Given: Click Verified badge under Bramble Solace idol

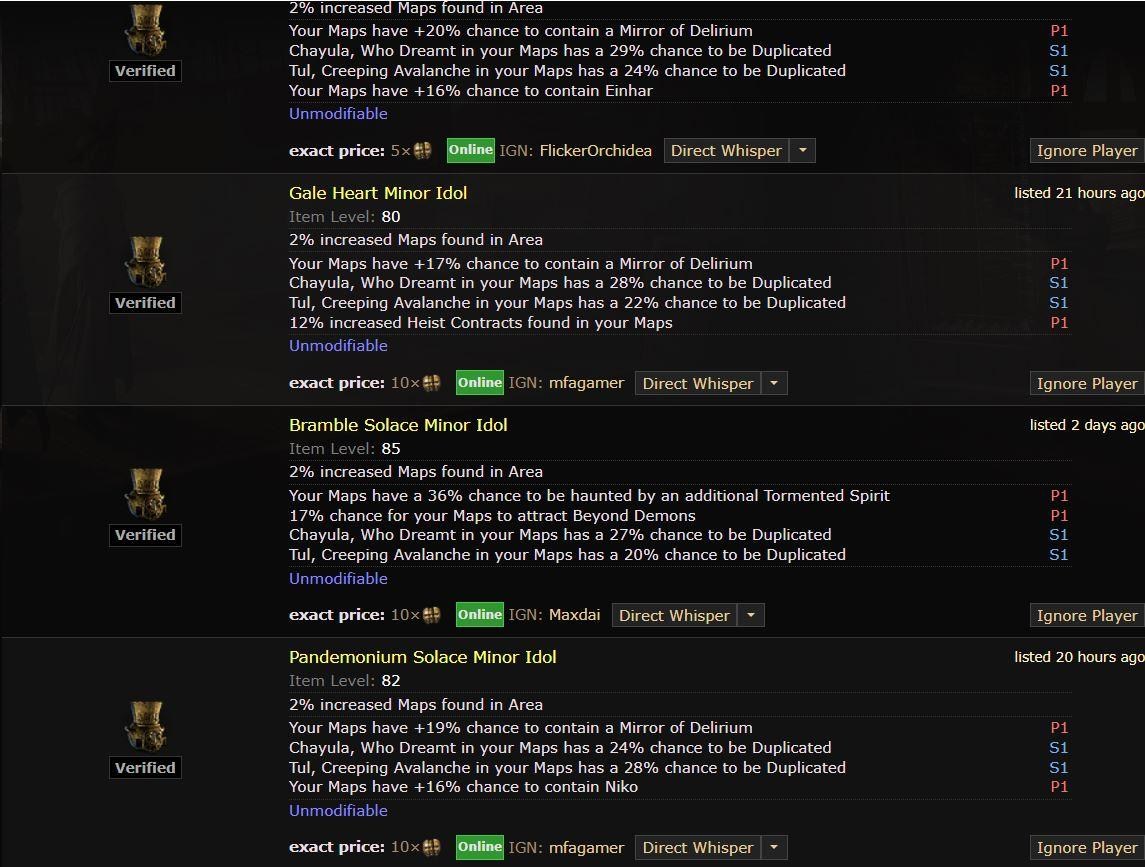Looking at the screenshot, I should click(x=145, y=535).
